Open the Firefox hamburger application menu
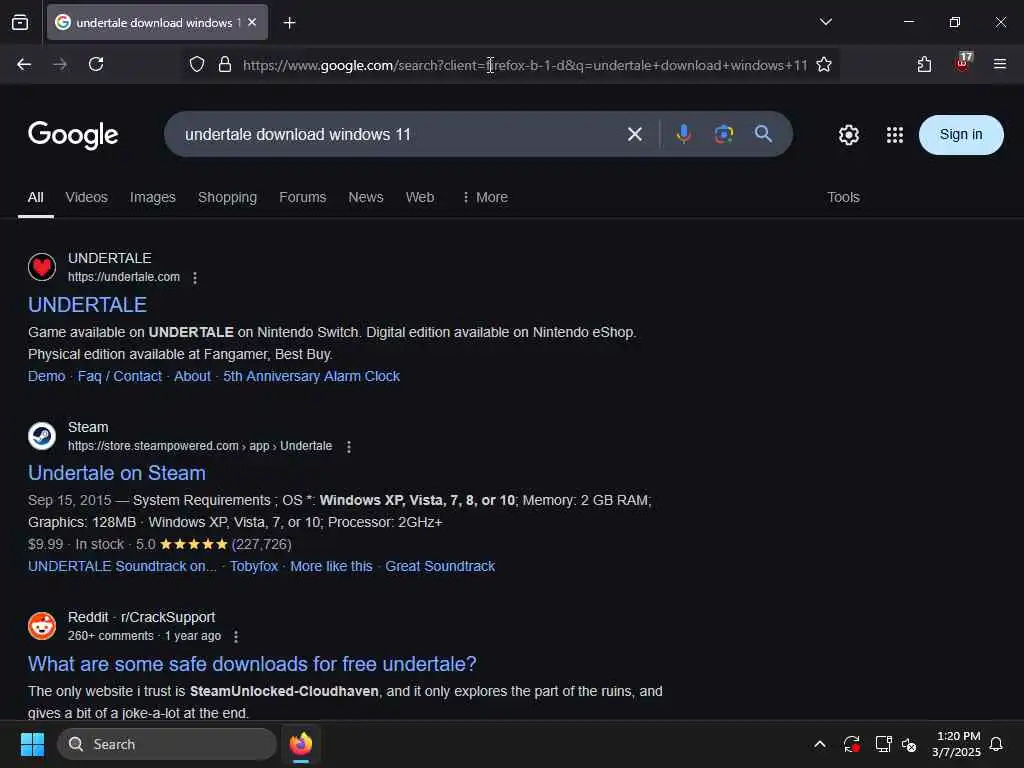This screenshot has height=768, width=1024. coord(999,64)
